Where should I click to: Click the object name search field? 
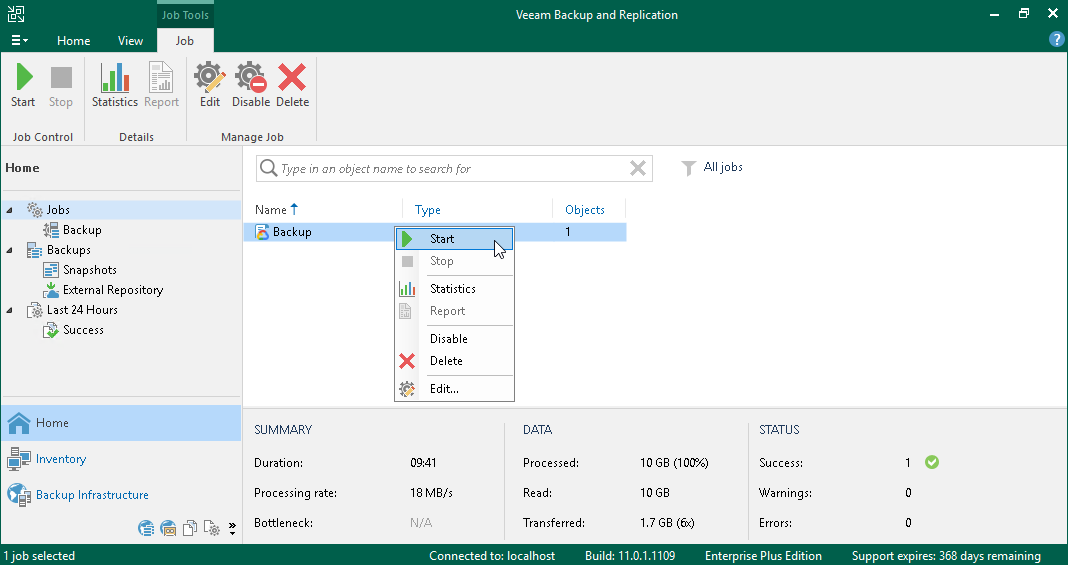click(453, 169)
